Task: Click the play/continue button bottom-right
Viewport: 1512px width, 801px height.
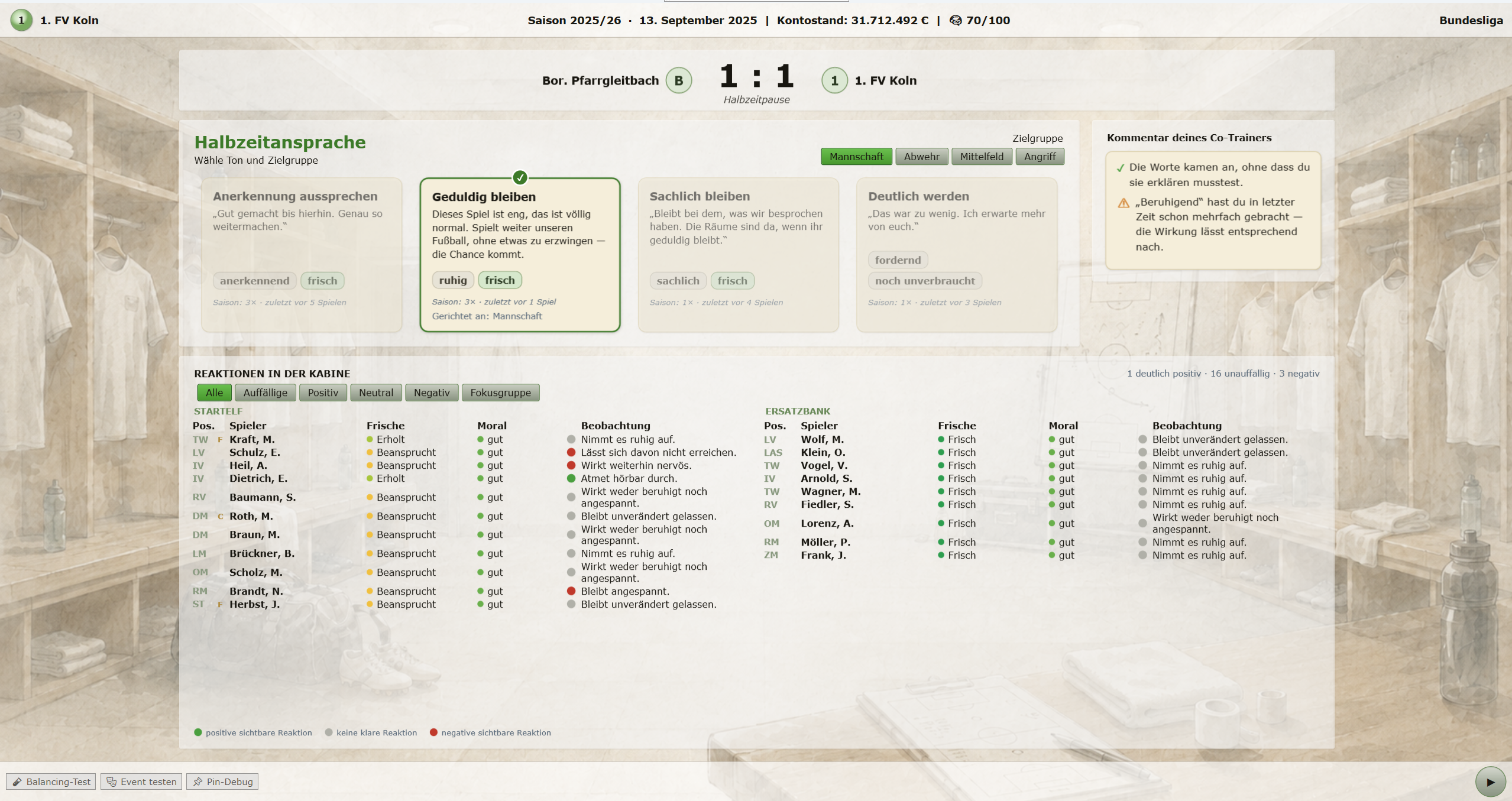Action: coord(1490,781)
